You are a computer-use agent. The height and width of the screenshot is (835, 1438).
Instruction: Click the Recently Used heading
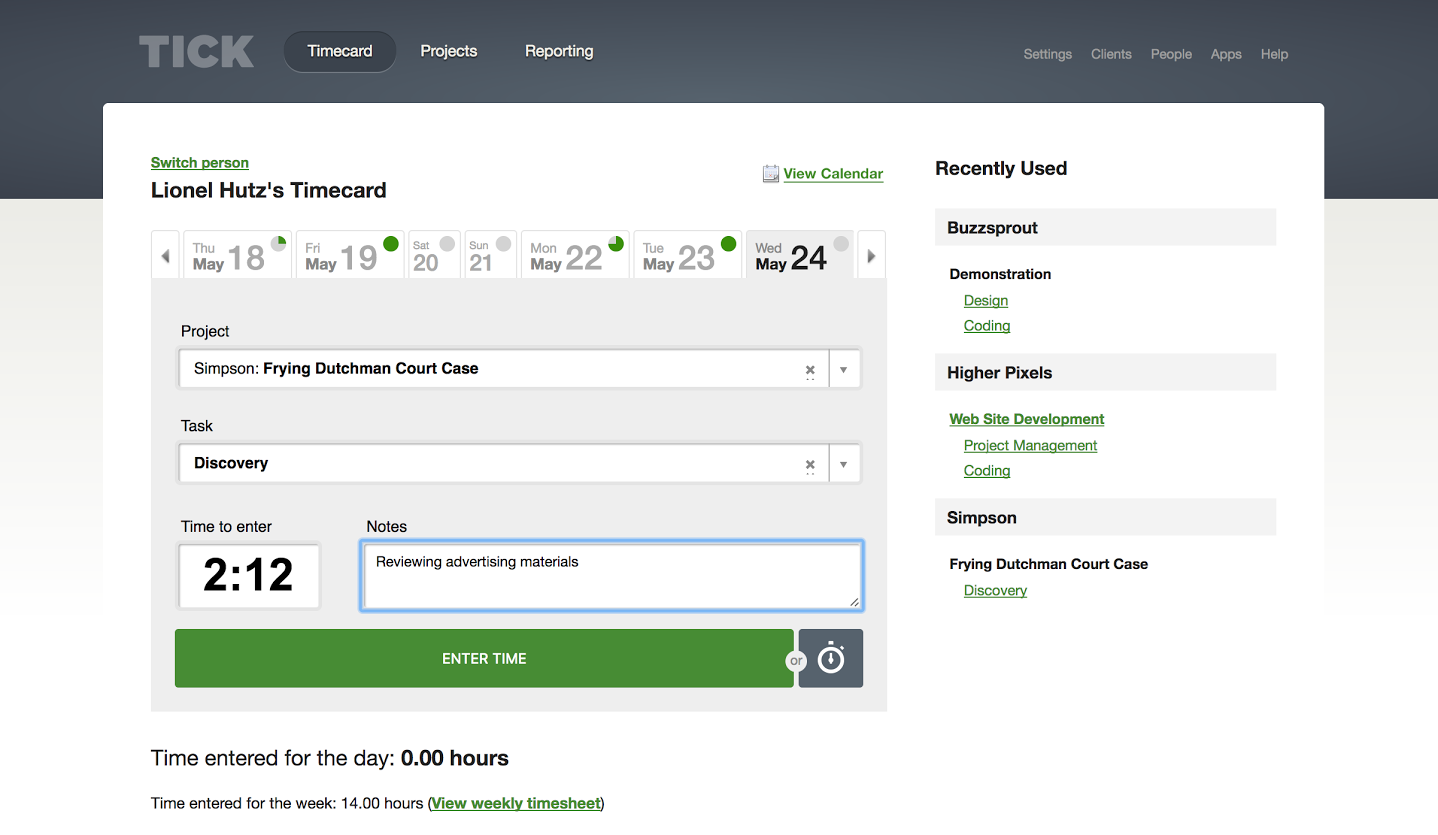click(x=1001, y=168)
